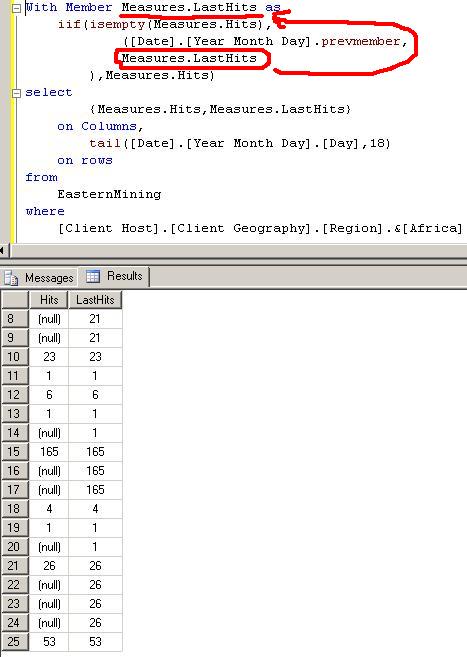Click the EasternMining cube name in the query

pos(109,194)
